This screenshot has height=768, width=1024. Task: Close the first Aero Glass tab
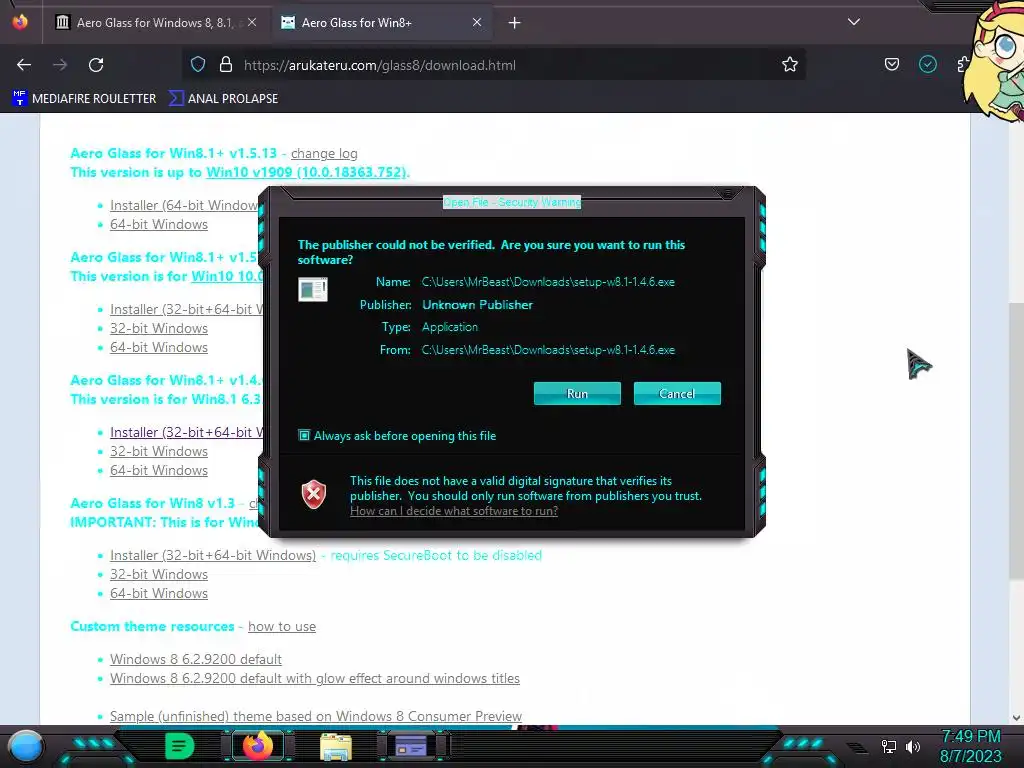click(x=252, y=22)
